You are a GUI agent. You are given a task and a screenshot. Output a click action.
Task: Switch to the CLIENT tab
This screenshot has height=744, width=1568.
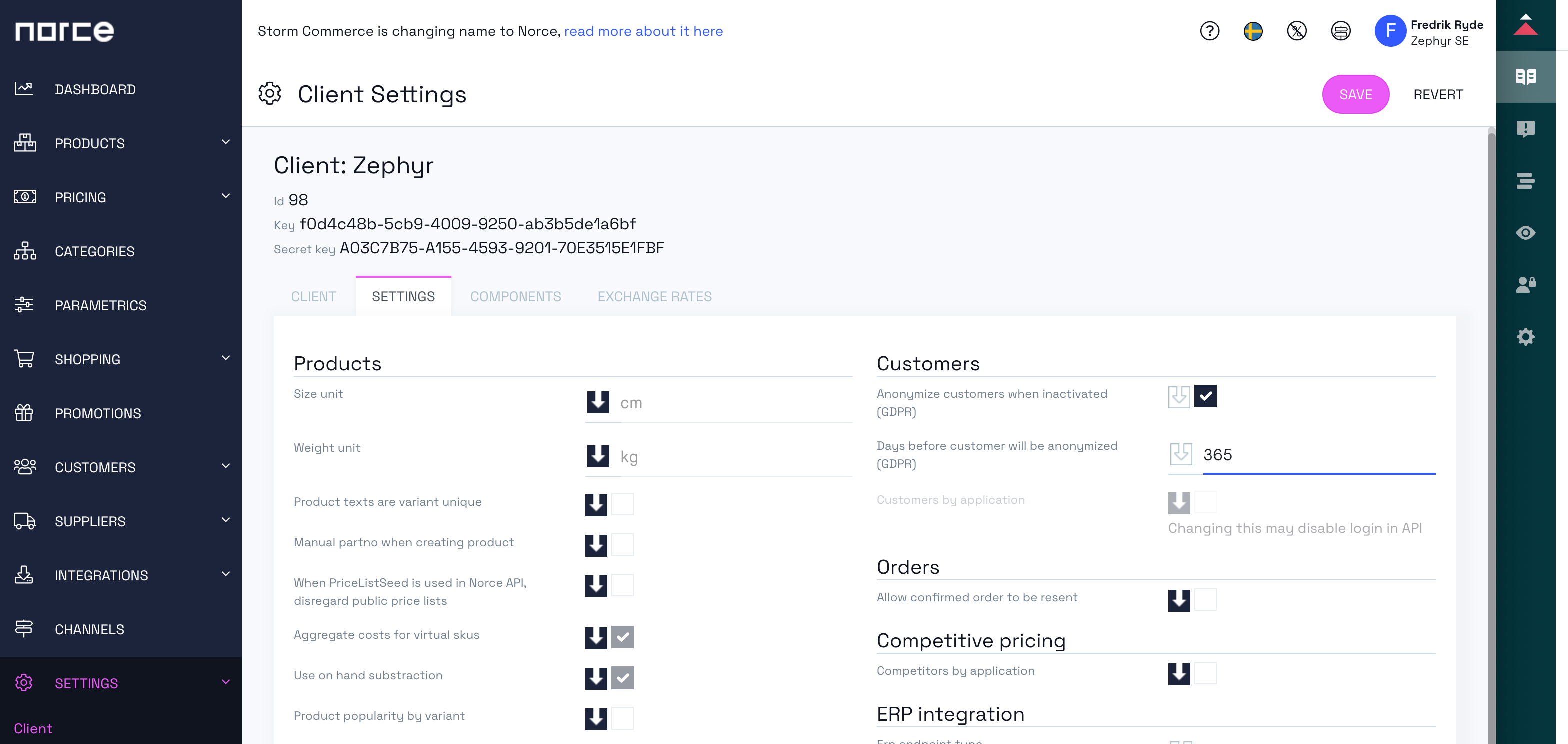click(x=314, y=296)
